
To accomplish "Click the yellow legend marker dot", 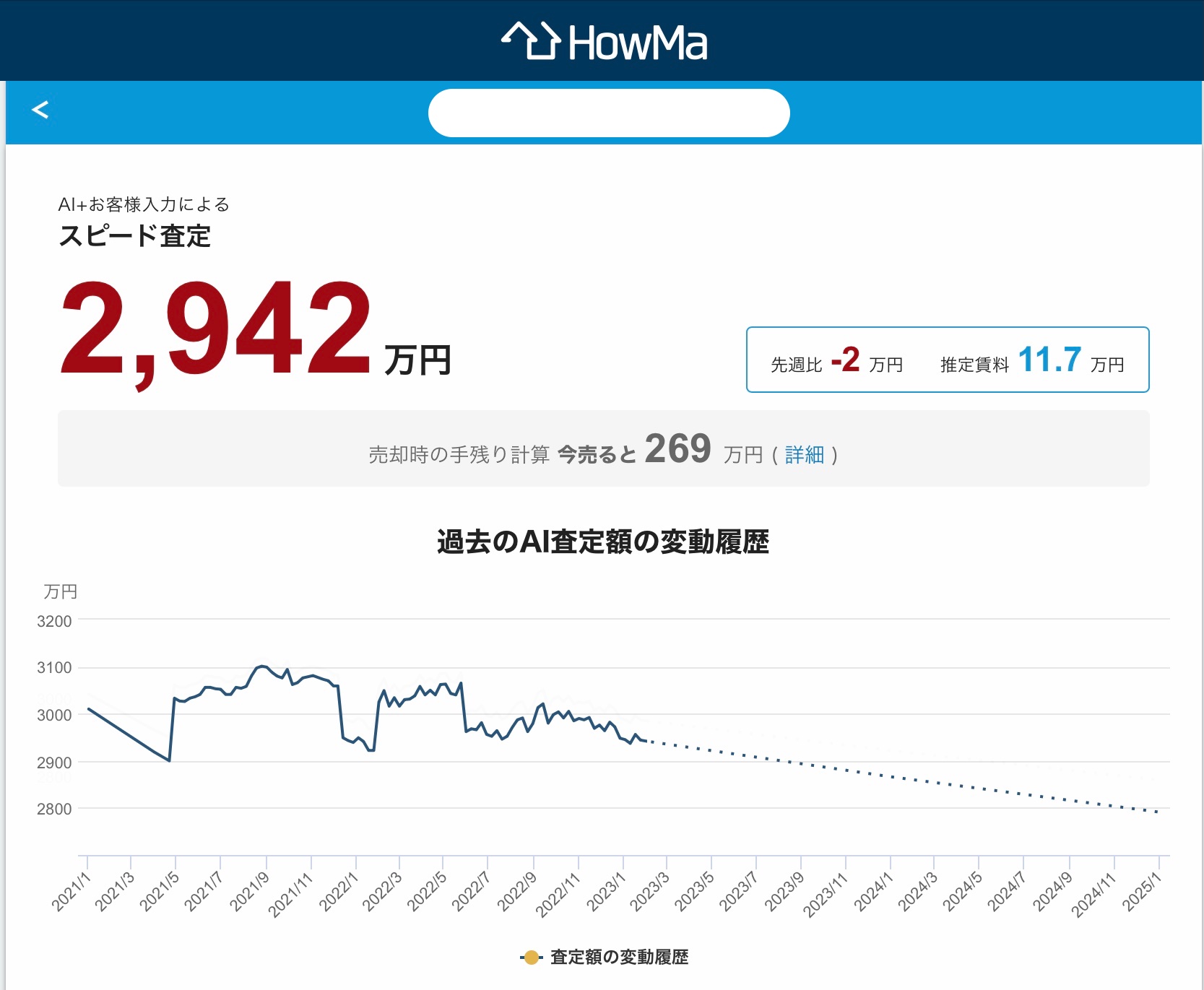I will 531,958.
